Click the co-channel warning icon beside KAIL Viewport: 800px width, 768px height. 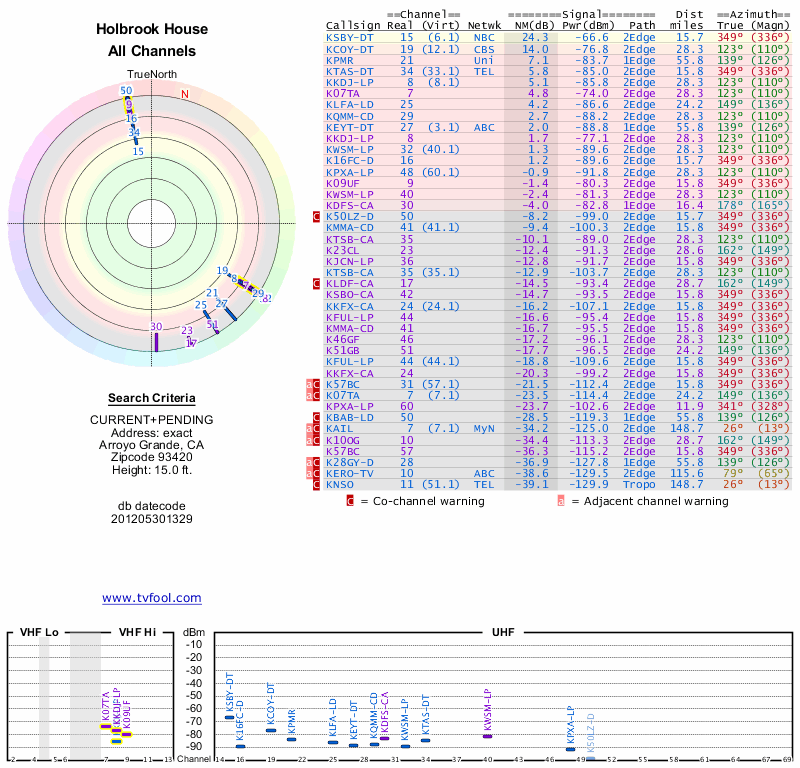point(317,428)
